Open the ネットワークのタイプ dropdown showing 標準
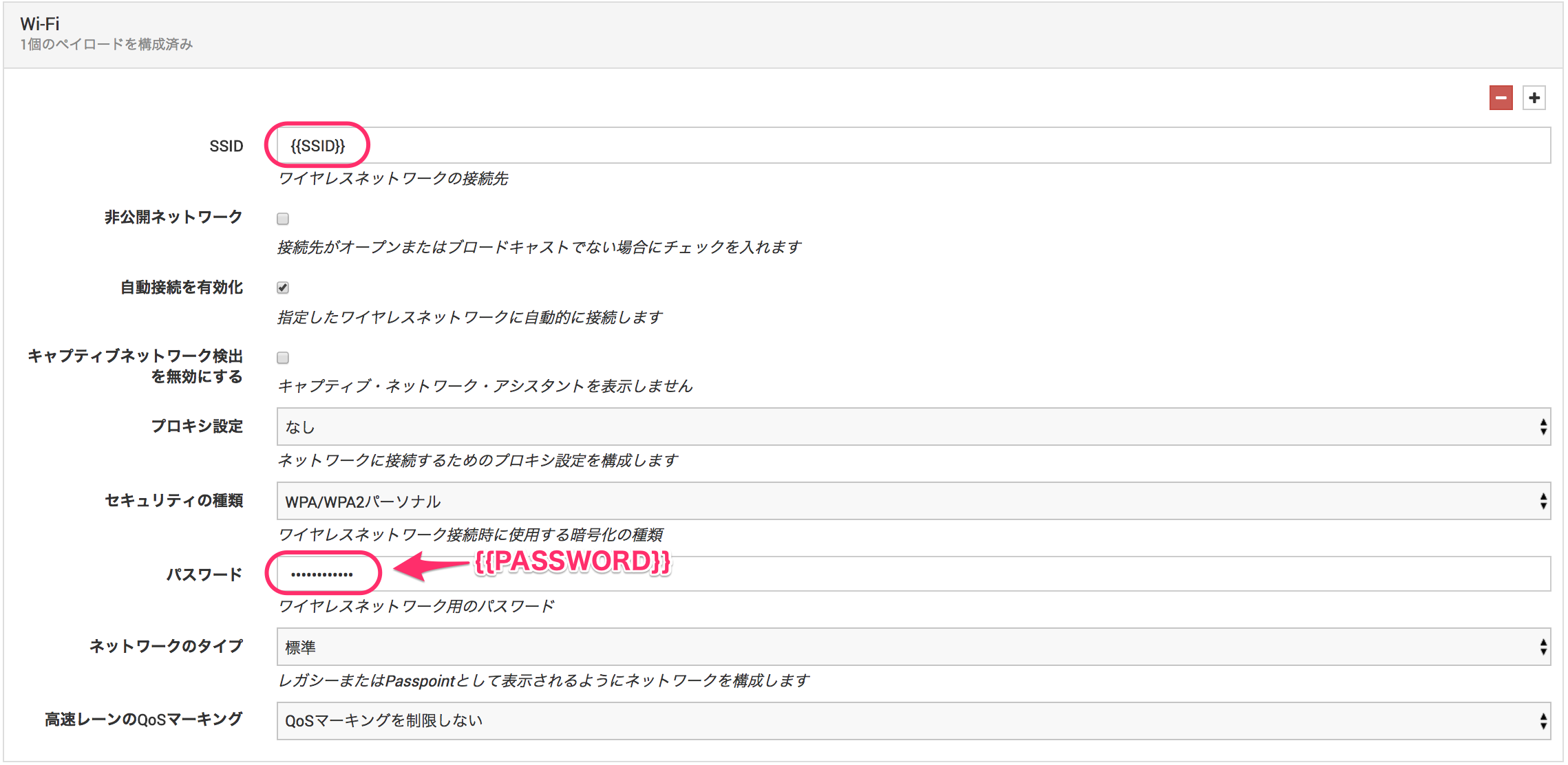 tap(913, 647)
